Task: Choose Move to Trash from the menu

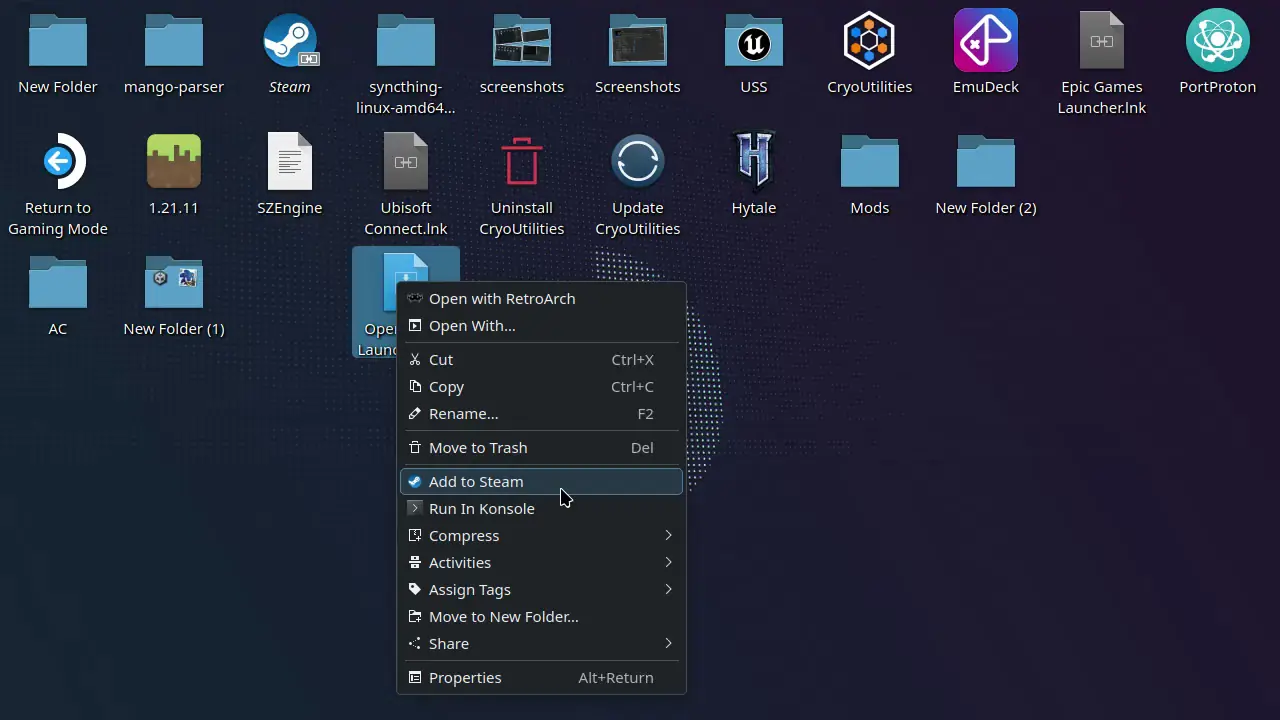Action: coord(478,447)
